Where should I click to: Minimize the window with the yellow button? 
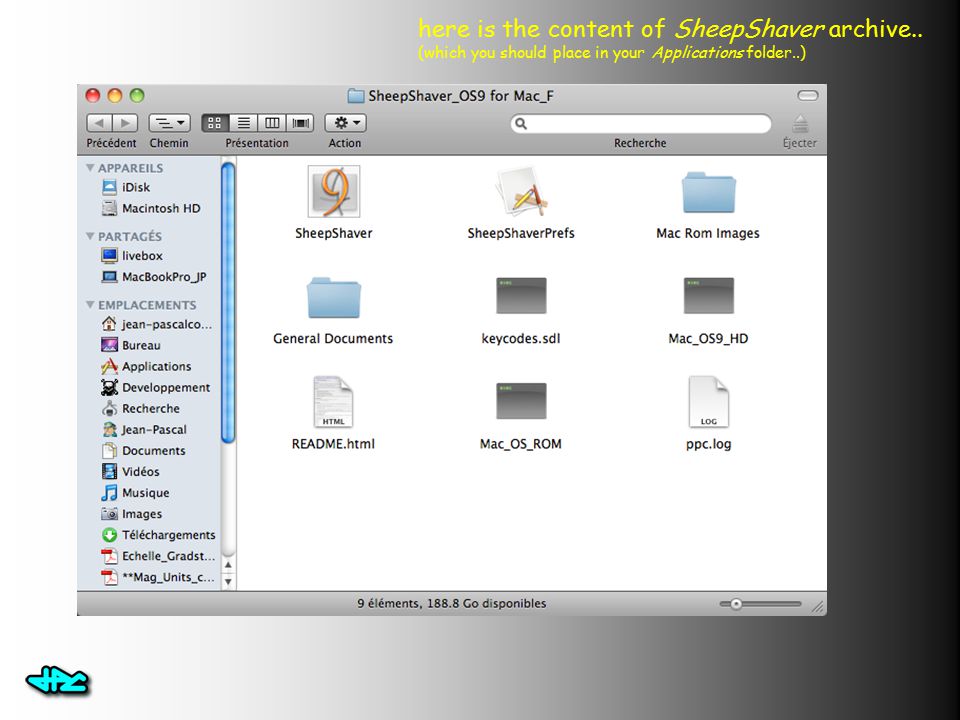pos(115,96)
